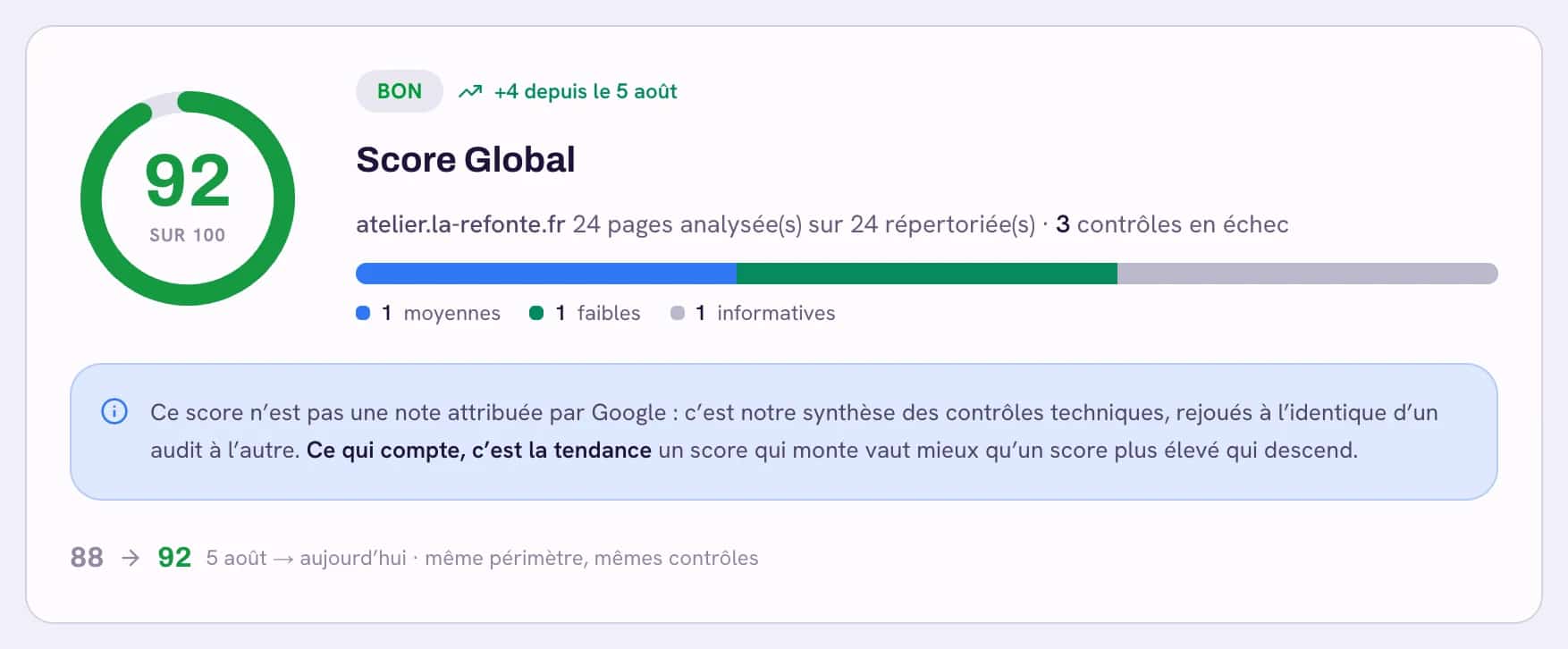Select the 1 faibles legend entry

(585, 313)
